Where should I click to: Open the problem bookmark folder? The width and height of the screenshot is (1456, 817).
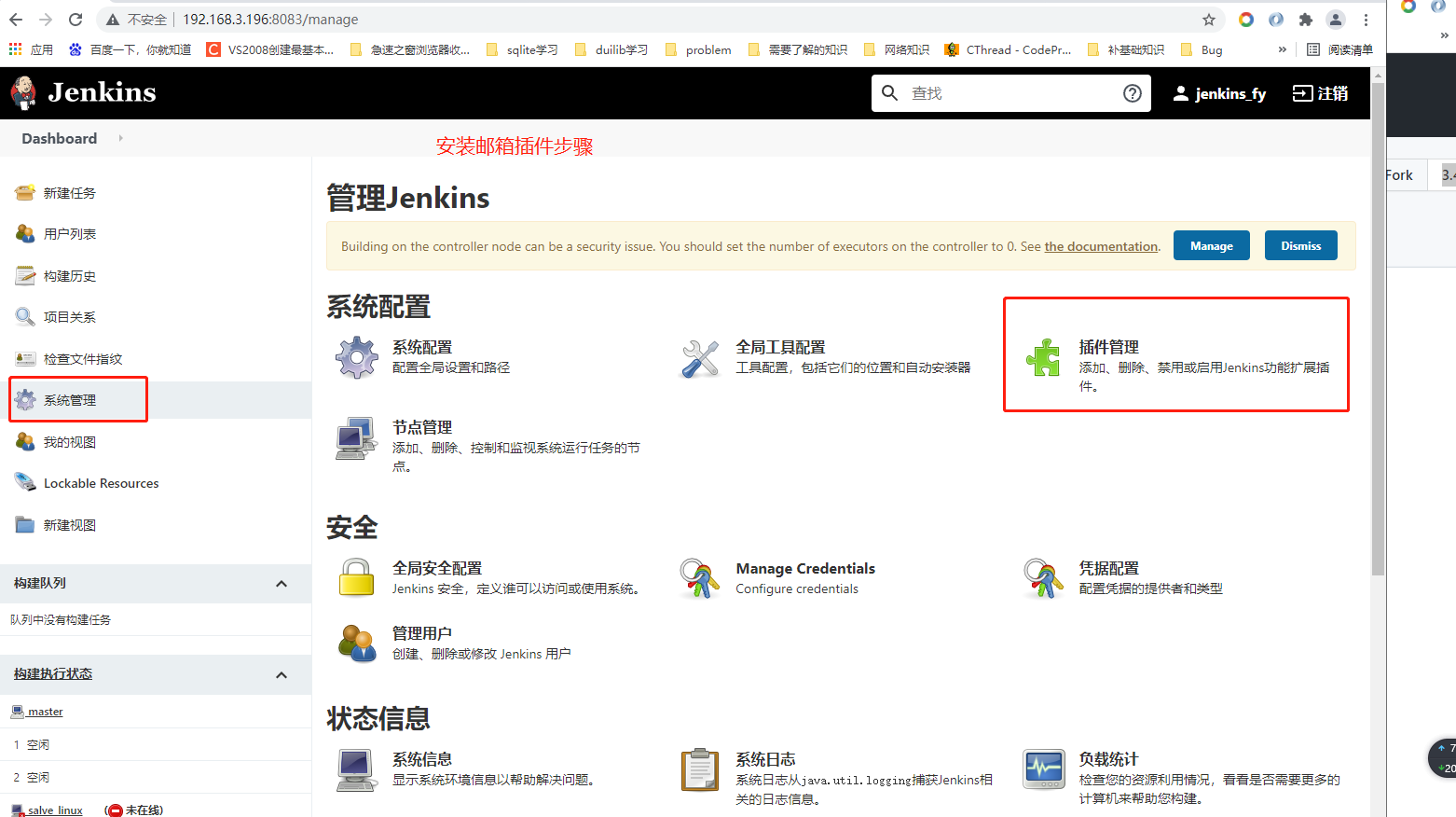pos(698,49)
